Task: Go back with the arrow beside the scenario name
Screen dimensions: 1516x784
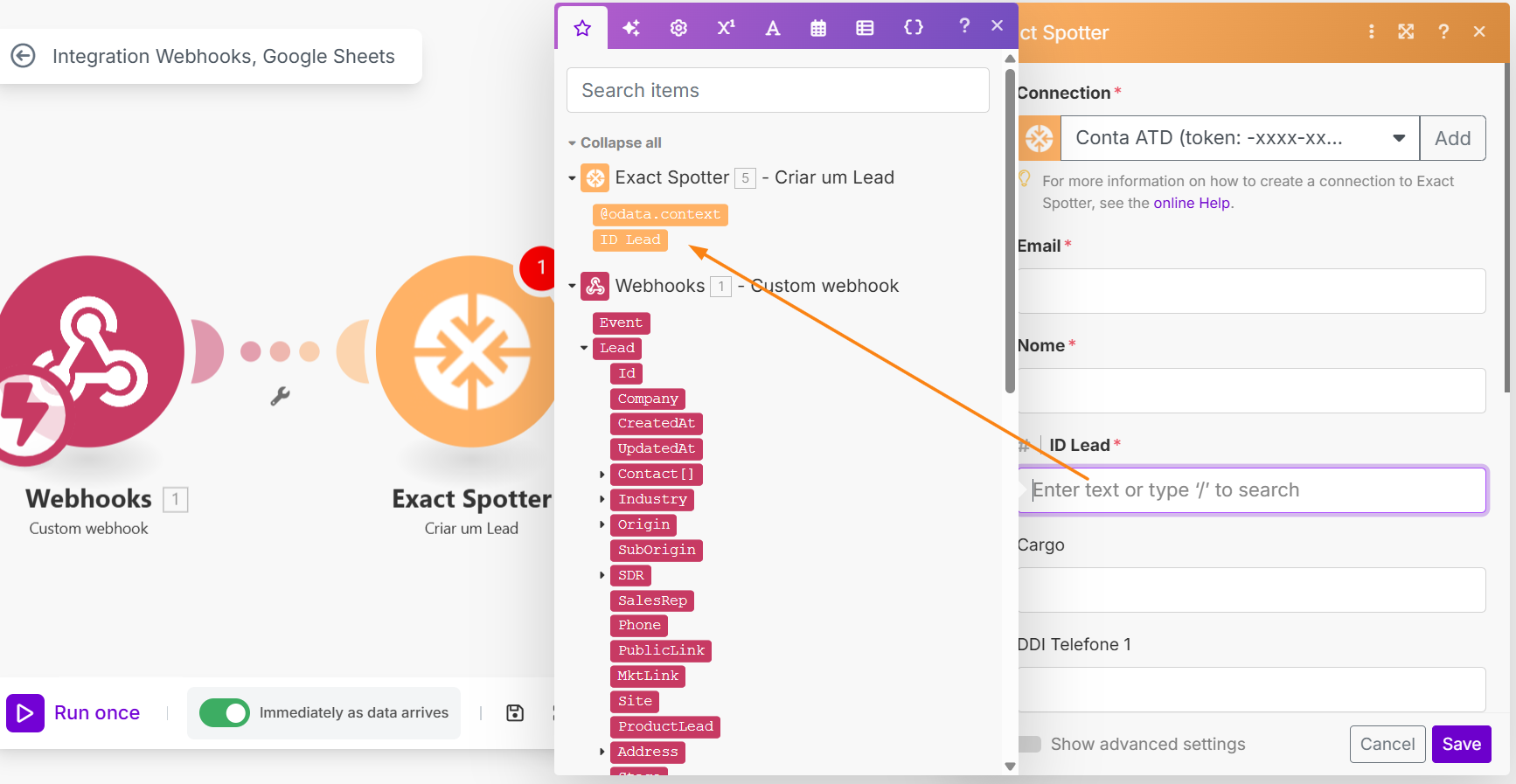Action: tap(23, 56)
